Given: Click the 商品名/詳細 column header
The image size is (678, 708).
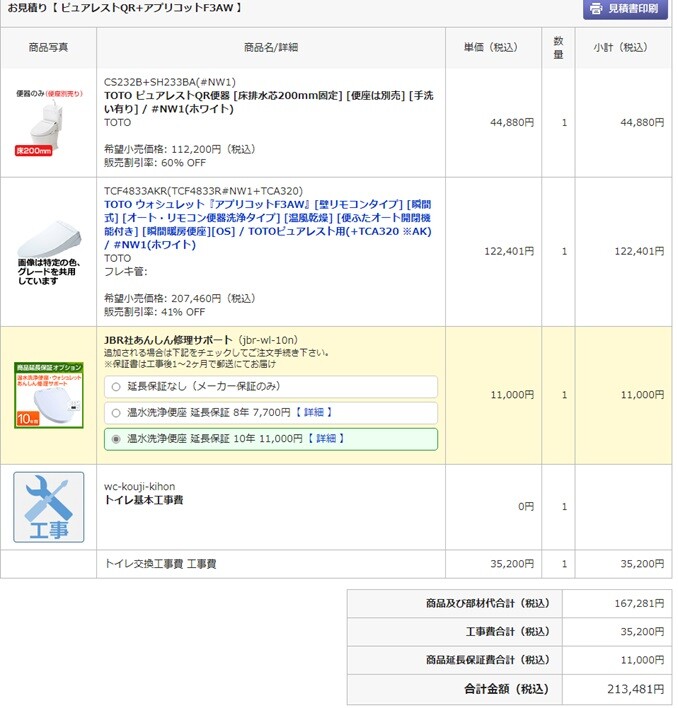Looking at the screenshot, I should tap(271, 47).
